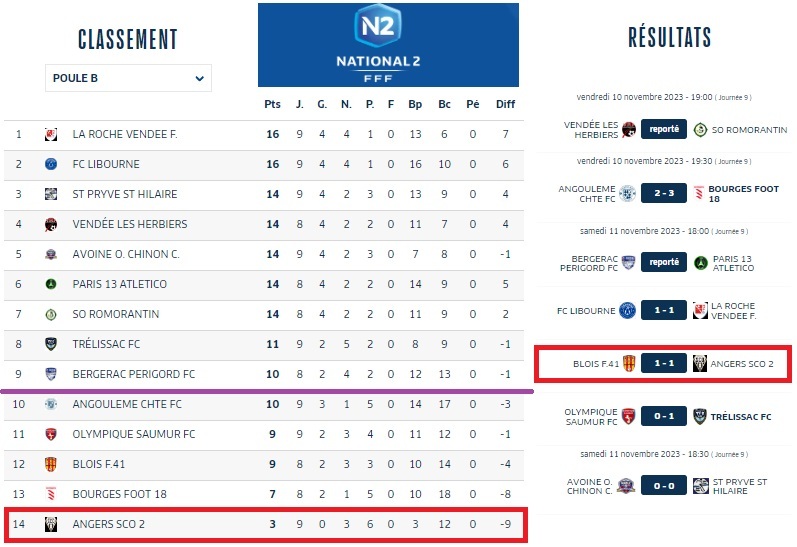
Task: Click the Diff column header
Action: click(x=505, y=104)
